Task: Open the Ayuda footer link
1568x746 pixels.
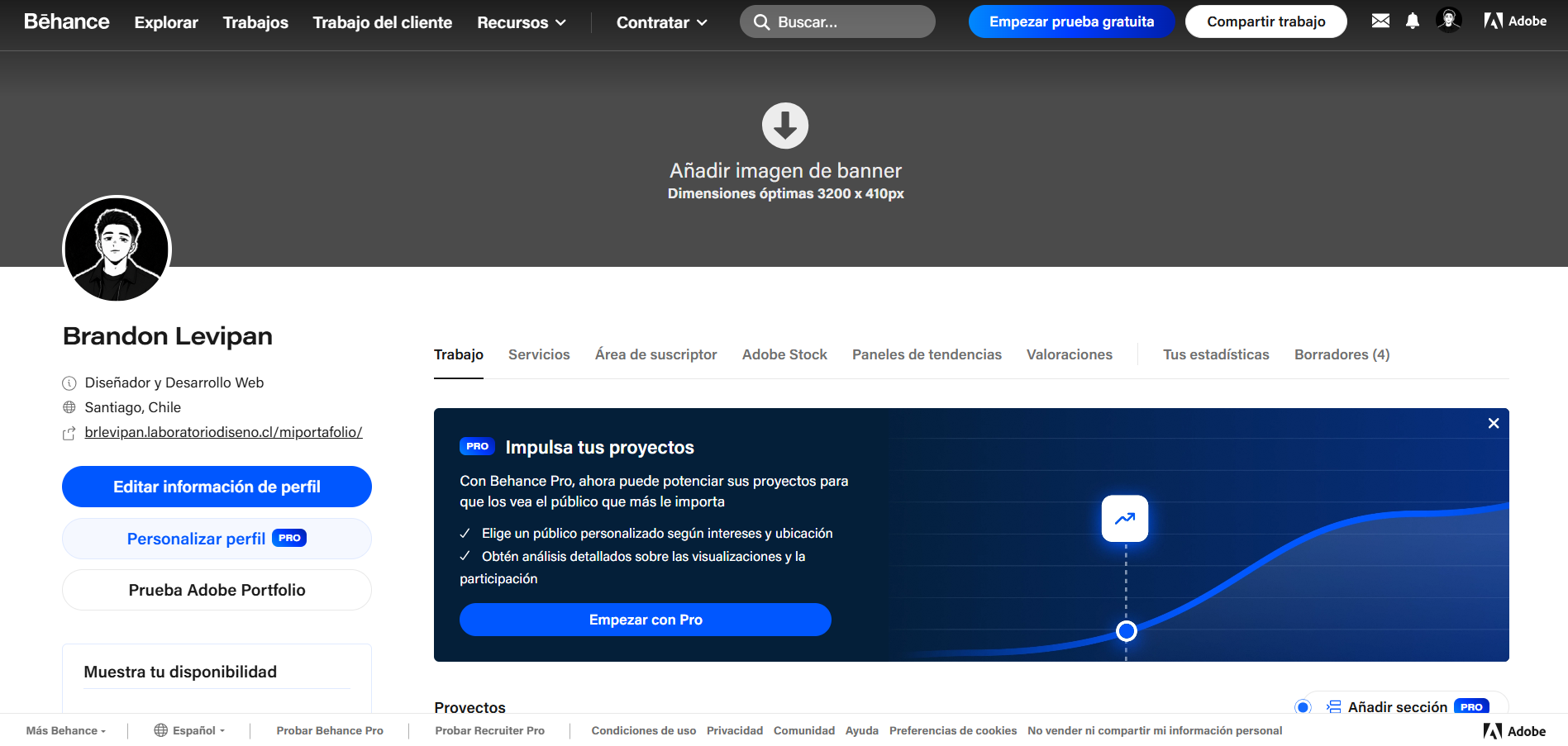Action: tap(862, 730)
